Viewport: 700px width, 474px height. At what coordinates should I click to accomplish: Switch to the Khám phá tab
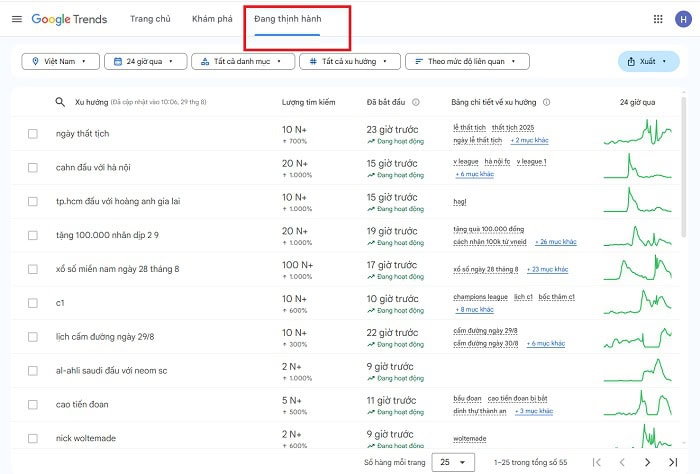[210, 19]
